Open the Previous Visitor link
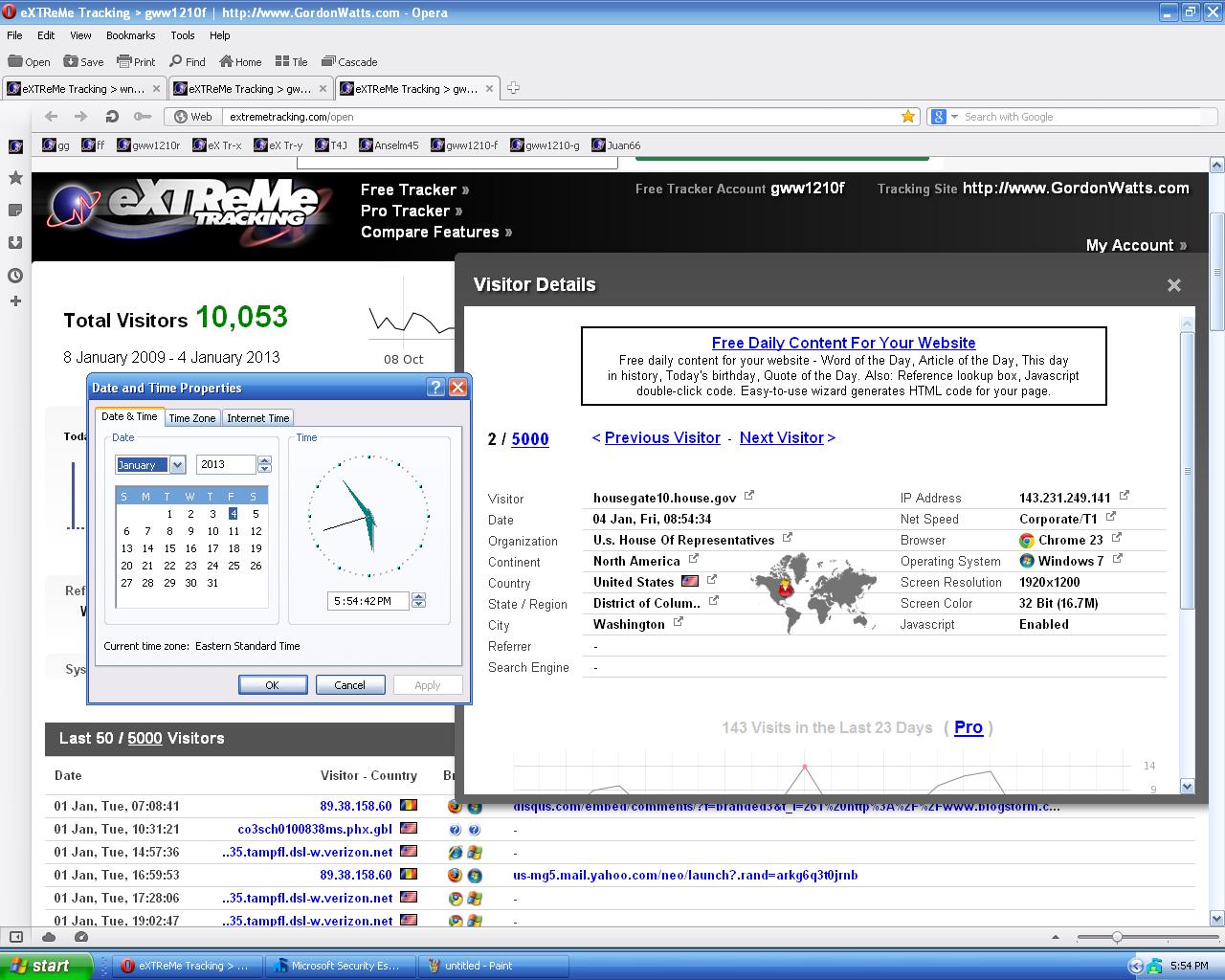Screen dimensions: 1225x980 coord(662,437)
